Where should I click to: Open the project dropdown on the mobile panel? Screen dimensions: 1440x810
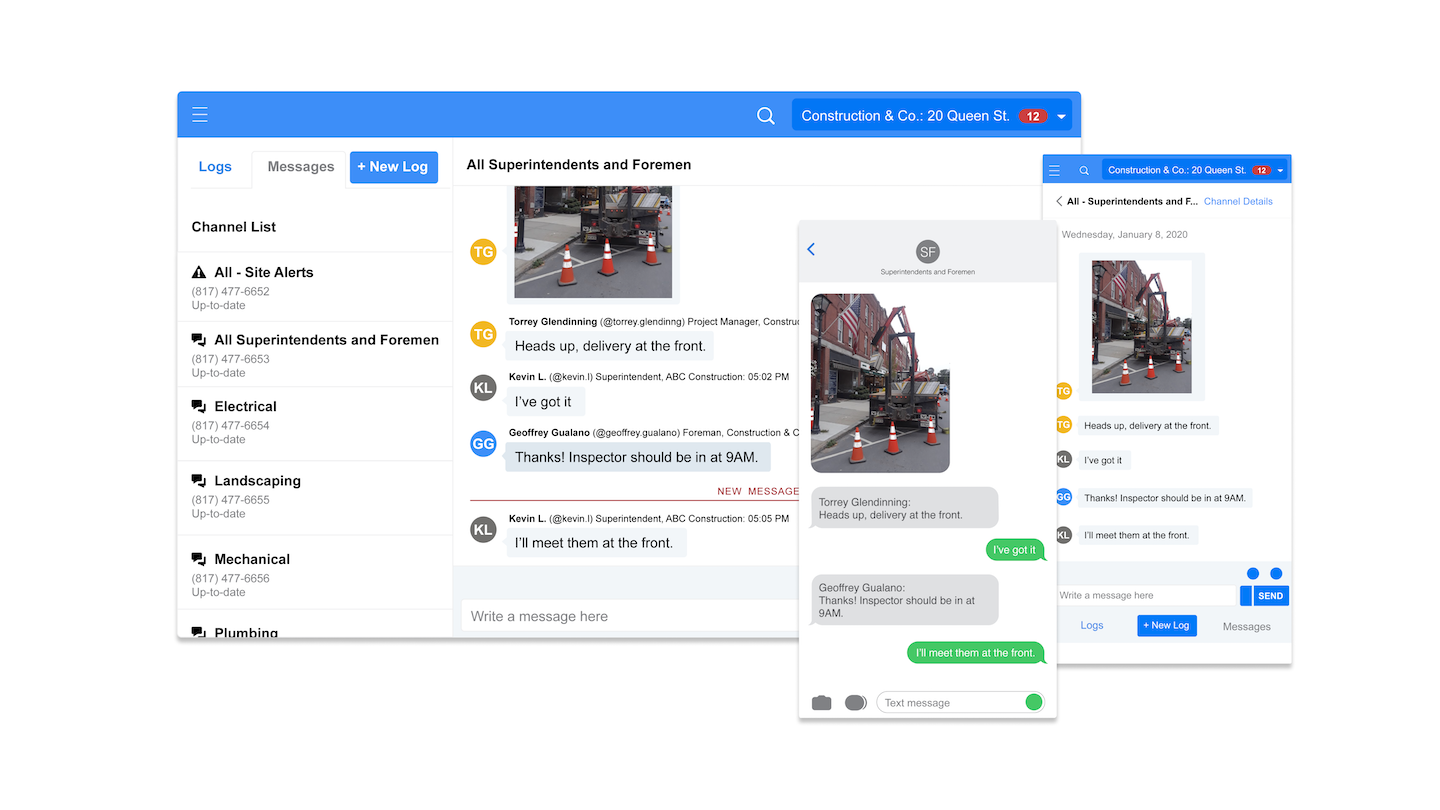[x=1280, y=169]
